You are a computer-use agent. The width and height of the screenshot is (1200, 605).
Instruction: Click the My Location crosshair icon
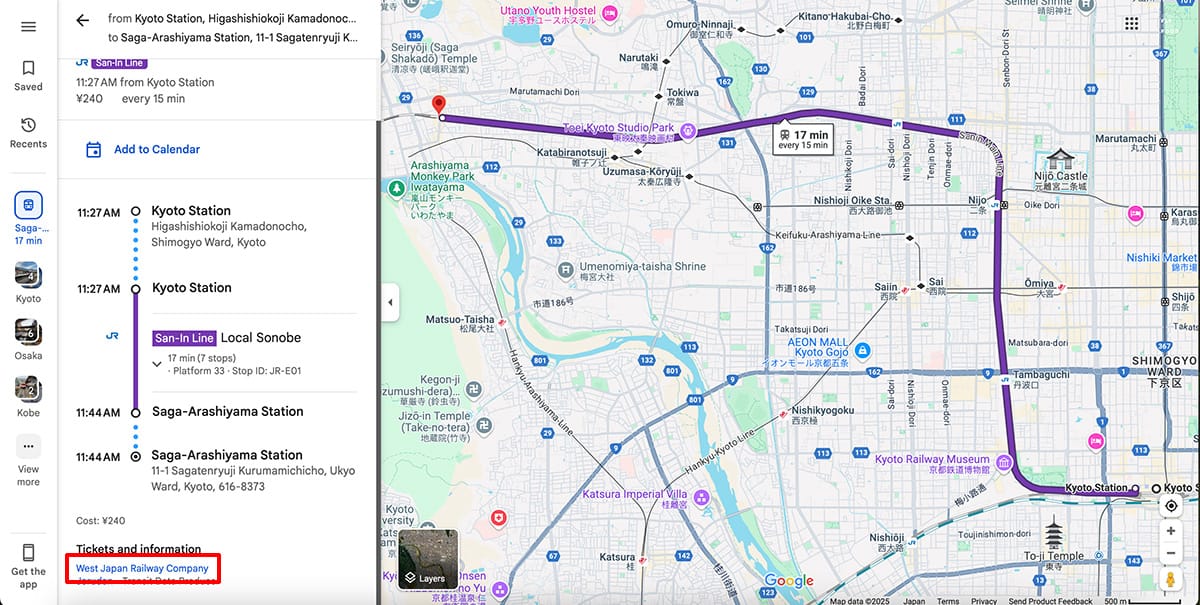1170,505
